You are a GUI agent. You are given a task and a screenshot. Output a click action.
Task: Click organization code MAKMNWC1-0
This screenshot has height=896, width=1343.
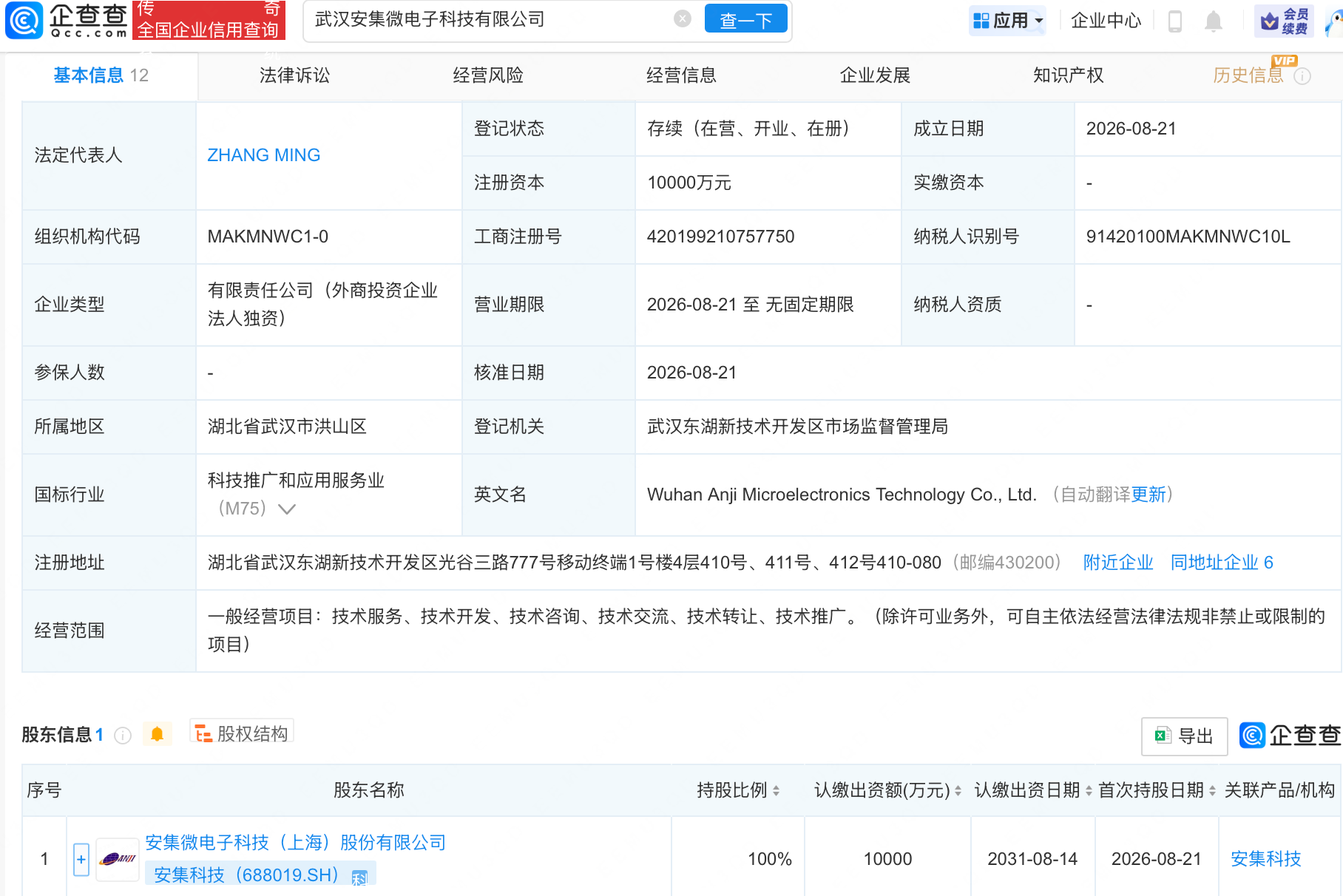[x=268, y=237]
